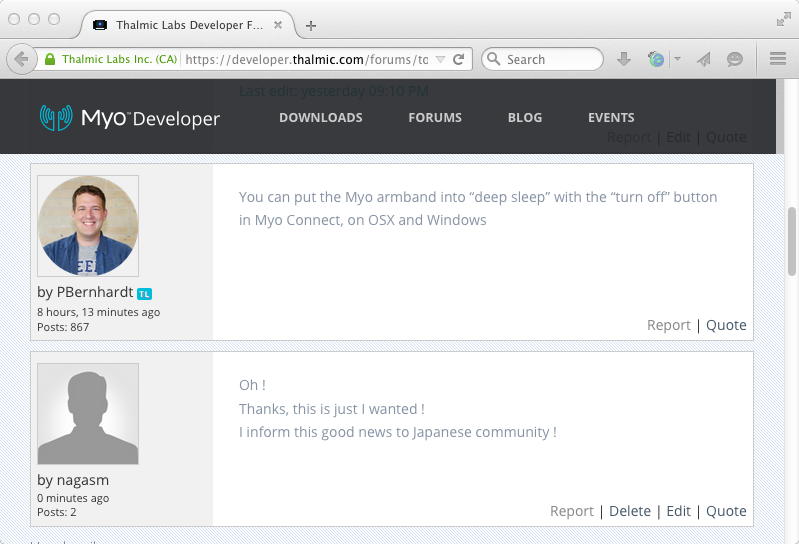799x544 pixels.
Task: Reload the page with the refresh icon
Action: 458,60
